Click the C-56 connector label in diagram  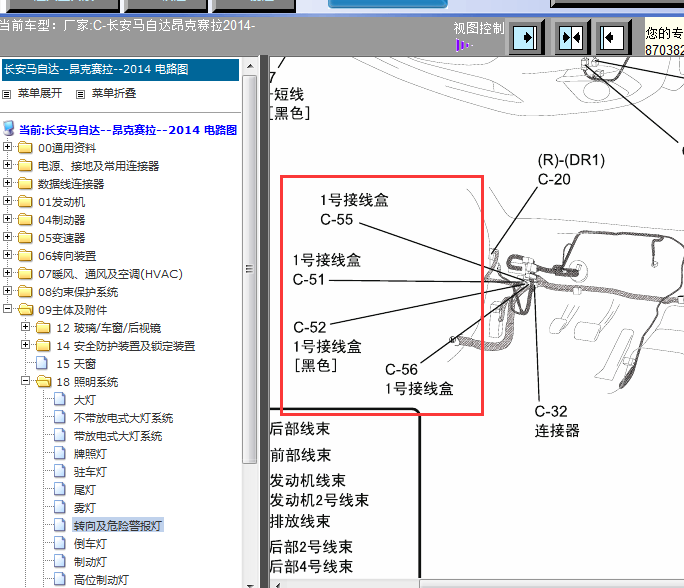point(401,369)
